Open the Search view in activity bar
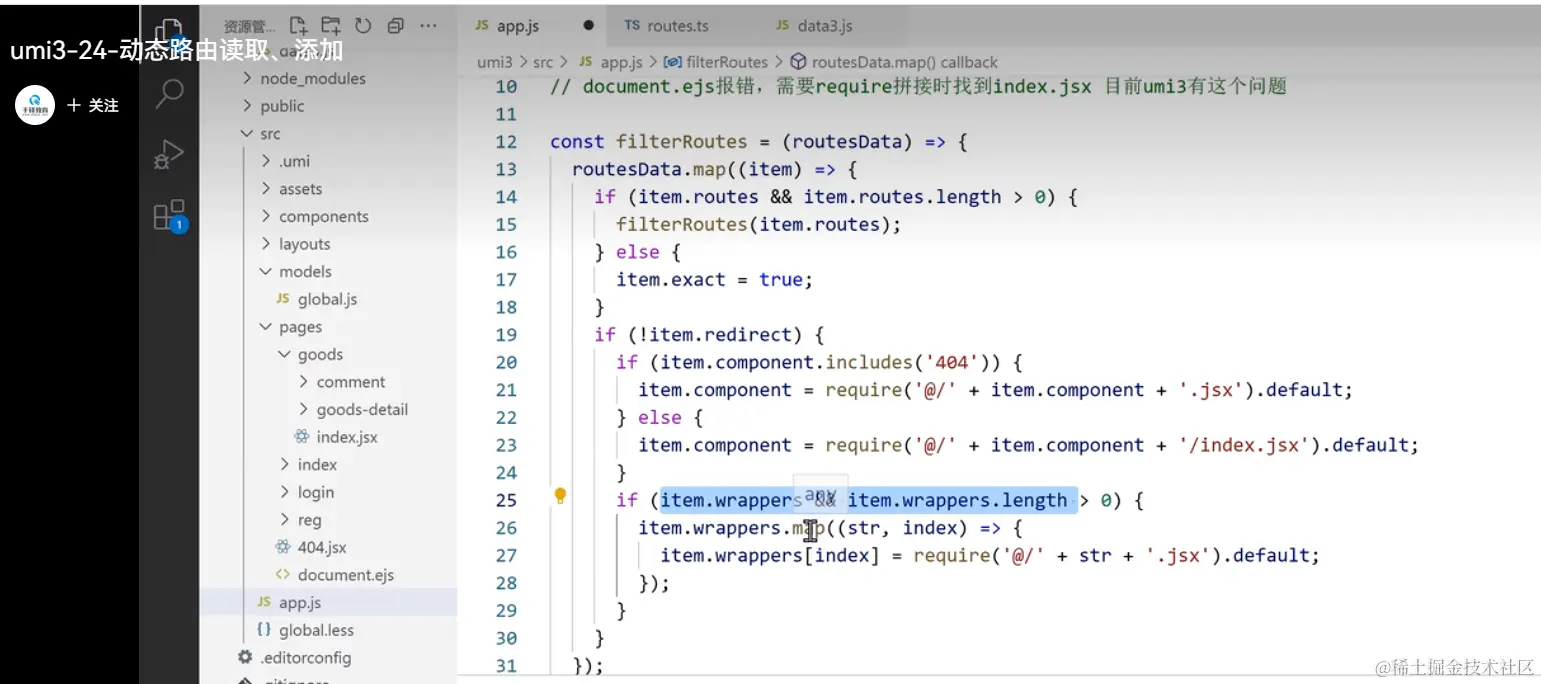 170,93
